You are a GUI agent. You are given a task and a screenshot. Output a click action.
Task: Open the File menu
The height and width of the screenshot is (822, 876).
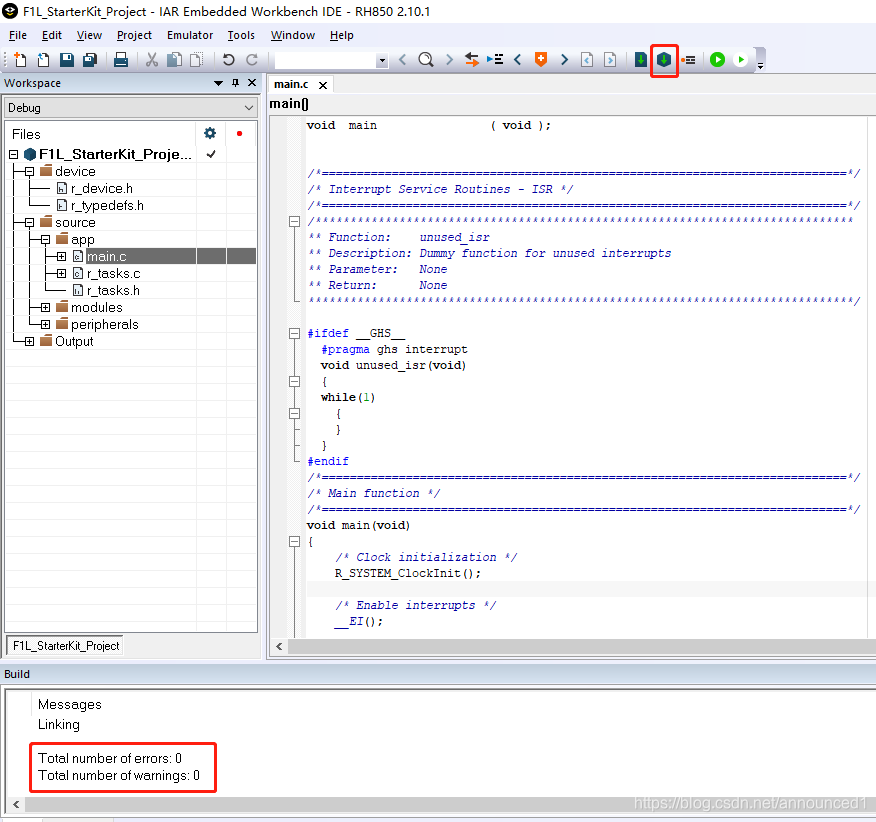coord(18,35)
